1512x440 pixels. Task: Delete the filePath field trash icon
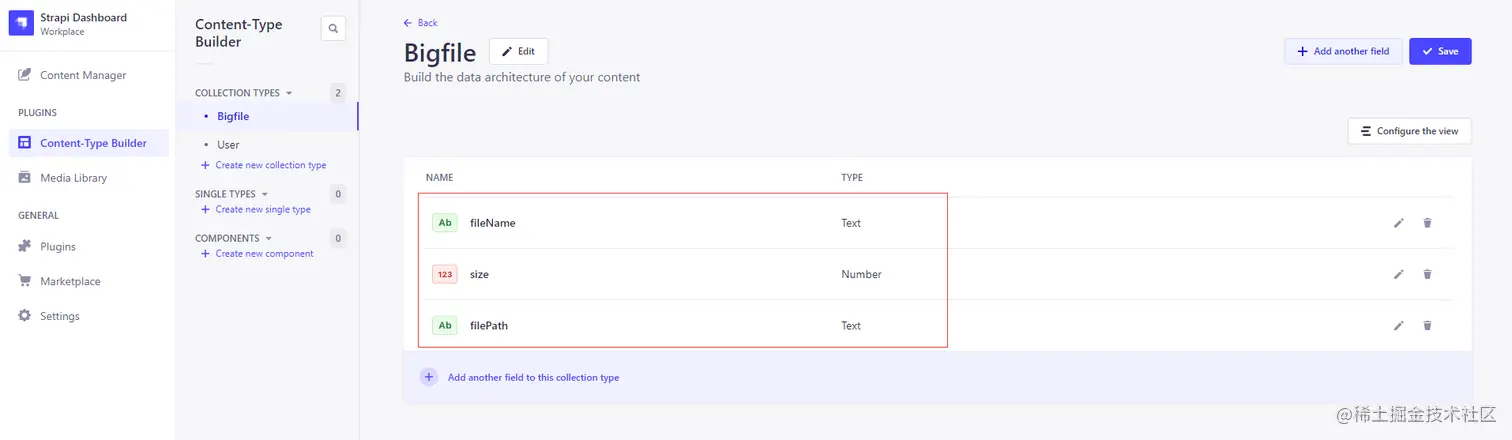coord(1427,325)
